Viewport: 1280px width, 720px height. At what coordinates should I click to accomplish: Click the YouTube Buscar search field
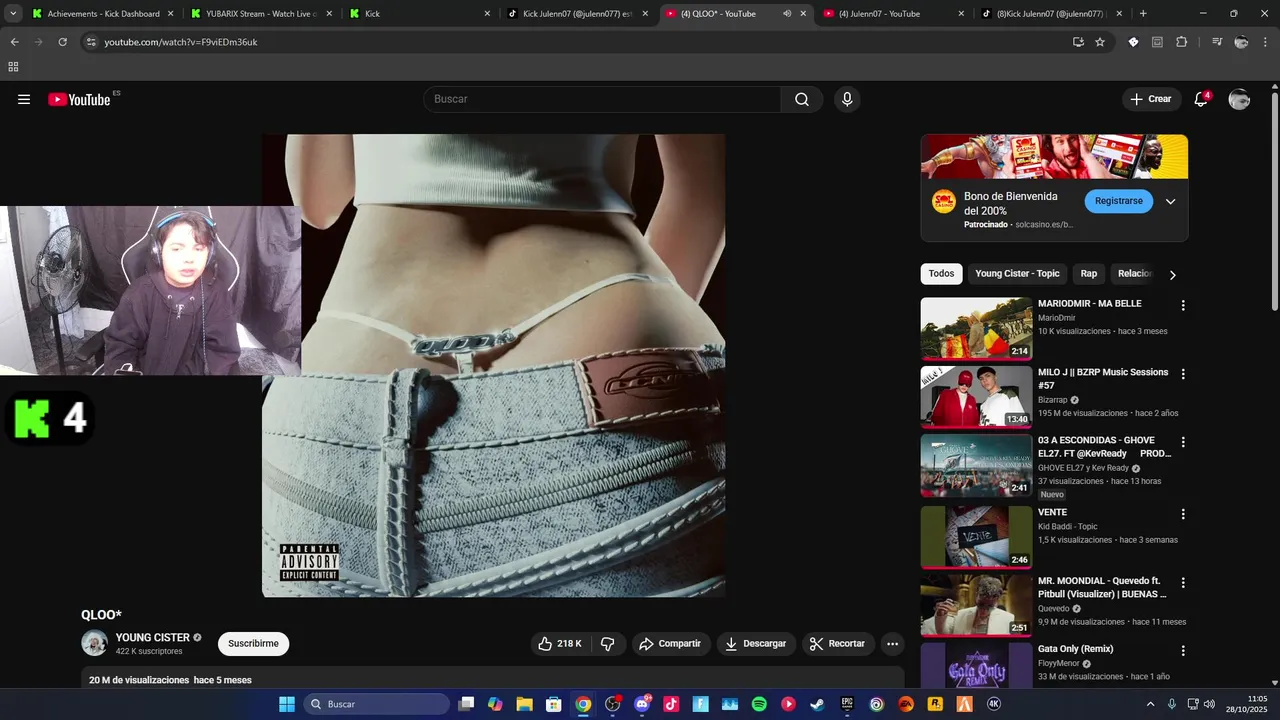coord(602,99)
